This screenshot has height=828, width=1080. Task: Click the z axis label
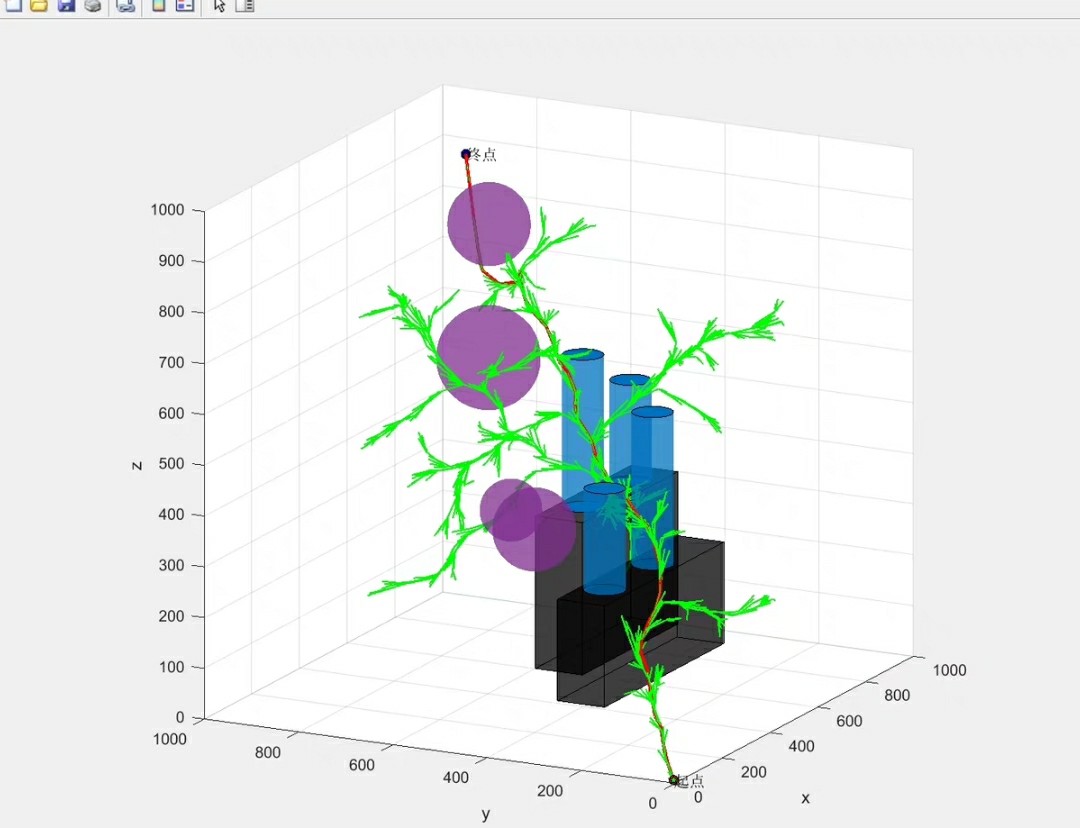pos(136,466)
